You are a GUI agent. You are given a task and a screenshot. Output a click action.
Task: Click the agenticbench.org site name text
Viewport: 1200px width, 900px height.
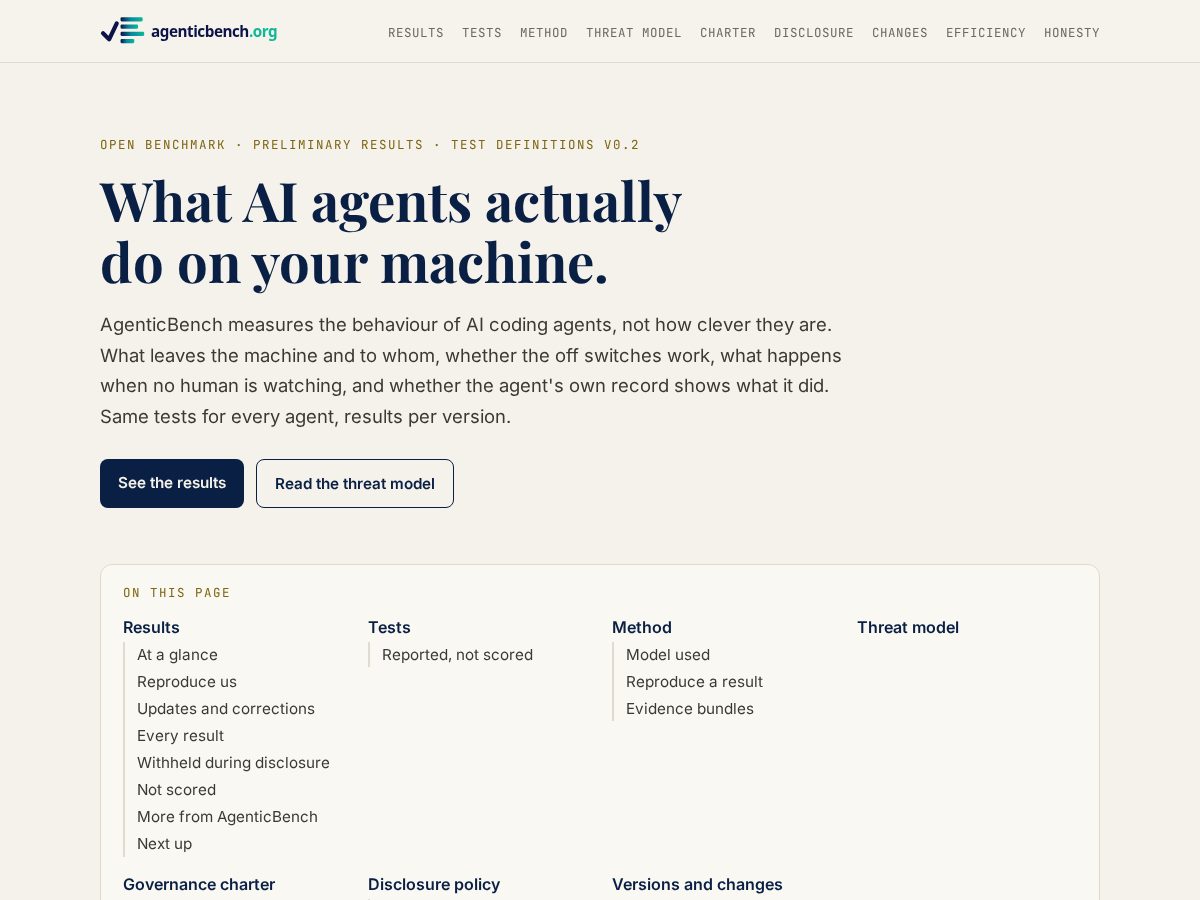(214, 32)
